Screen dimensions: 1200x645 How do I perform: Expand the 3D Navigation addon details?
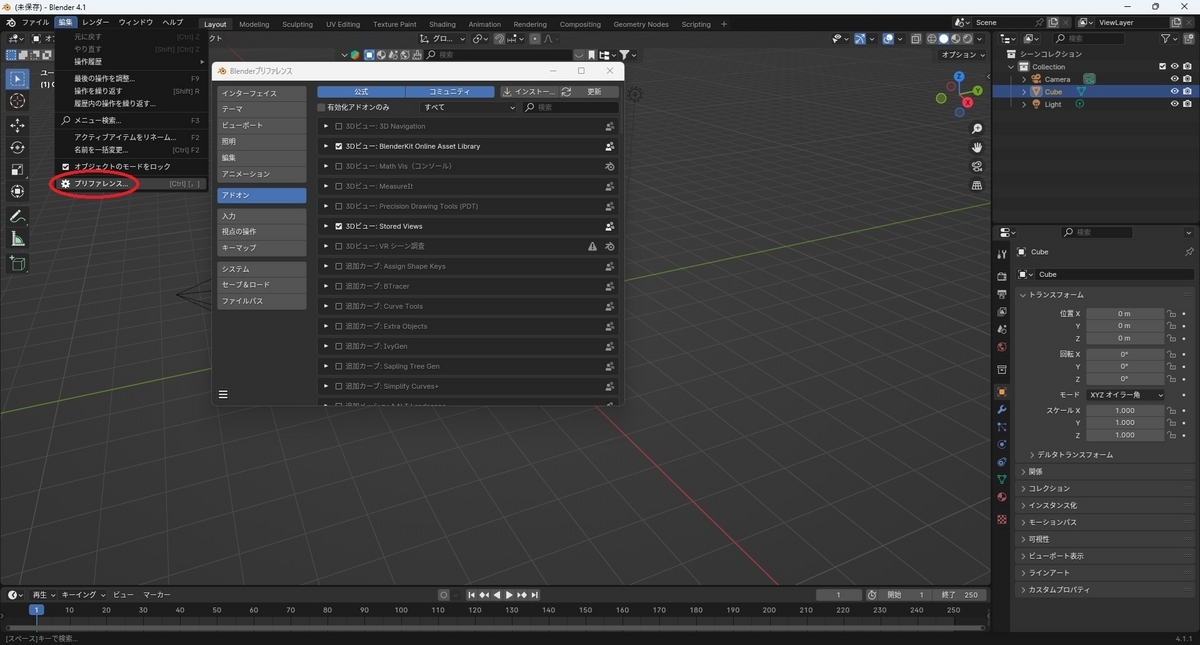point(326,126)
